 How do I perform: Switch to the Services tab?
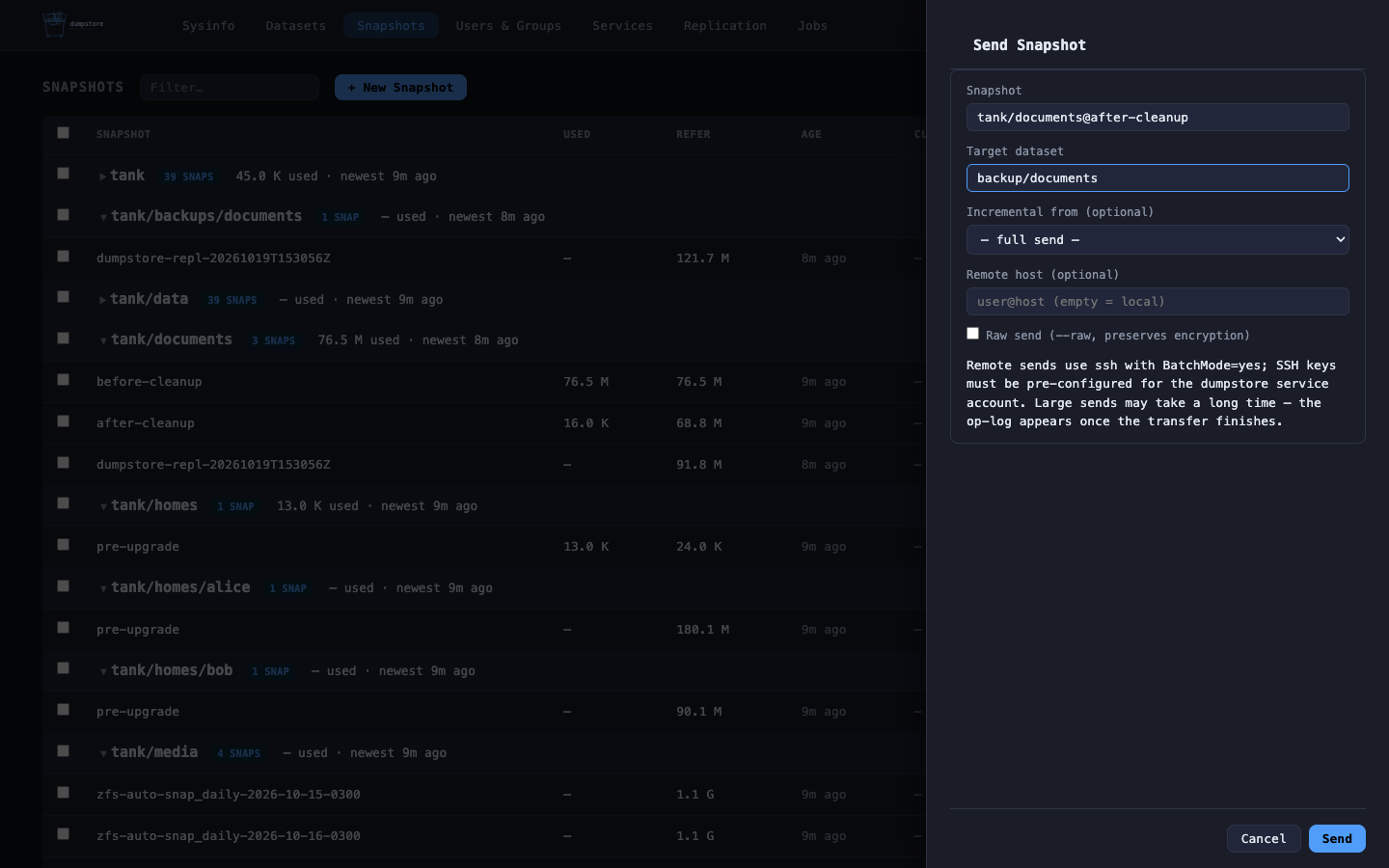[622, 26]
